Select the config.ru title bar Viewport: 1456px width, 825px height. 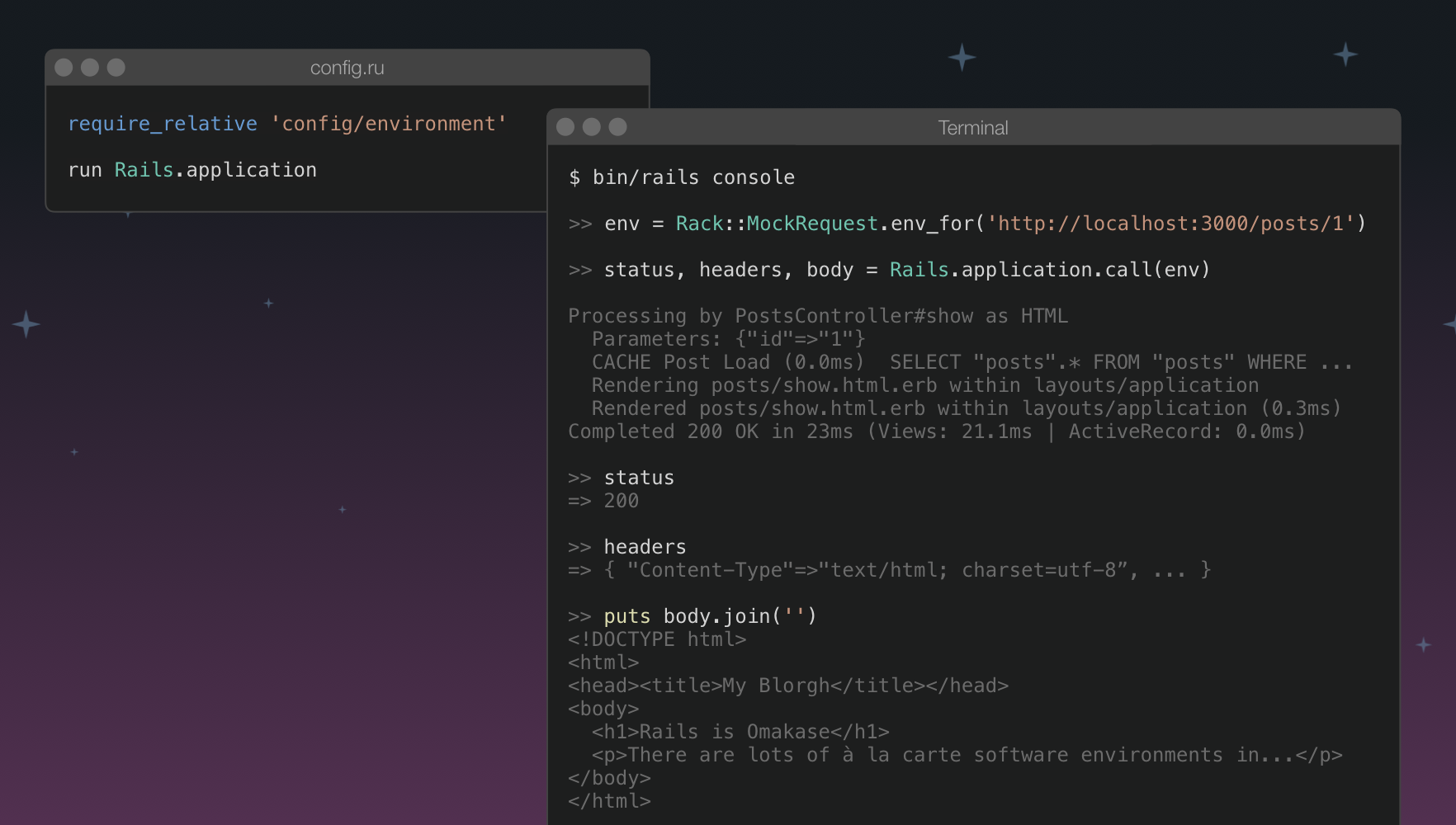tap(347, 68)
